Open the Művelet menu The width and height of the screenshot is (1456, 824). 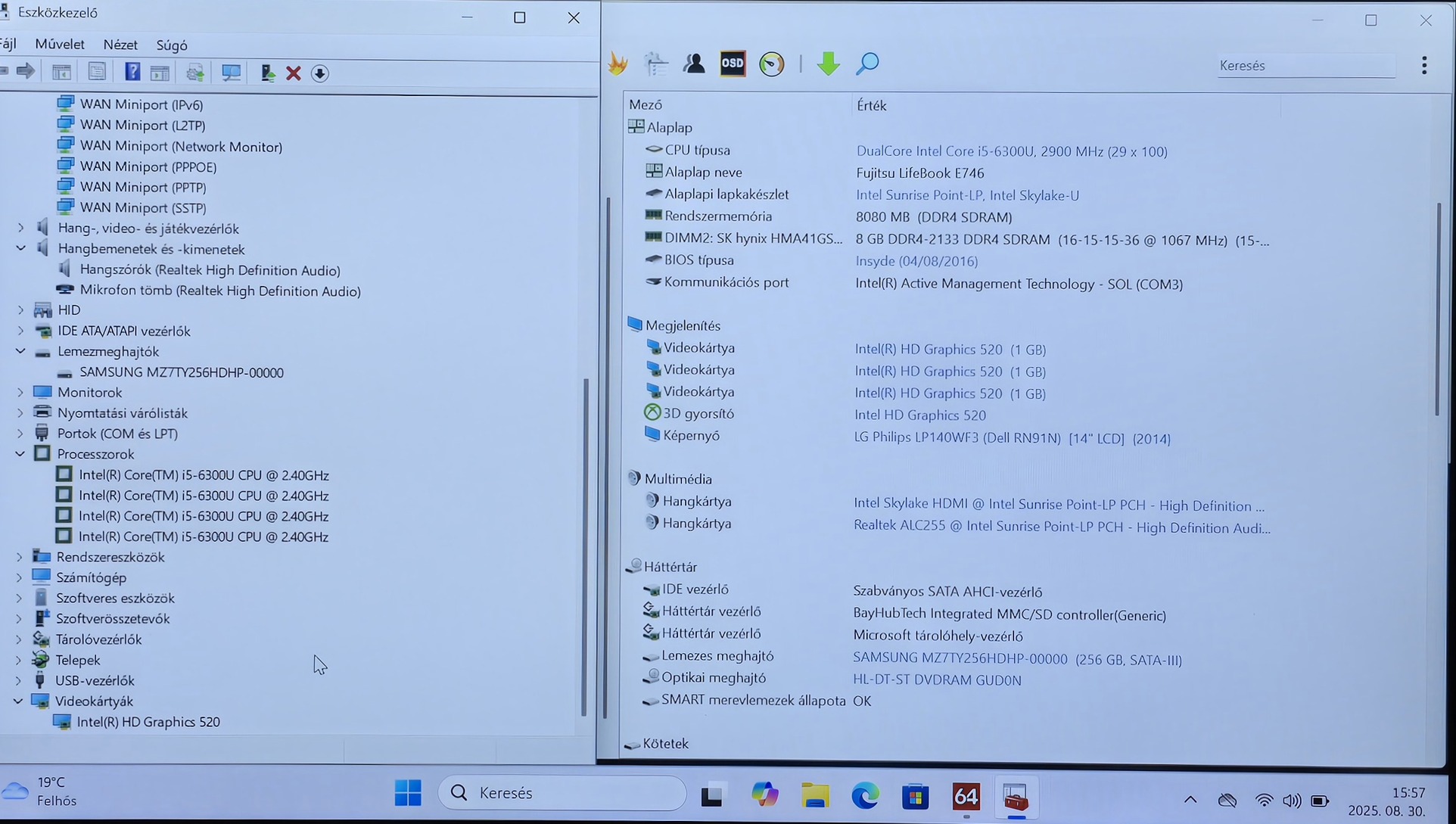(x=59, y=45)
